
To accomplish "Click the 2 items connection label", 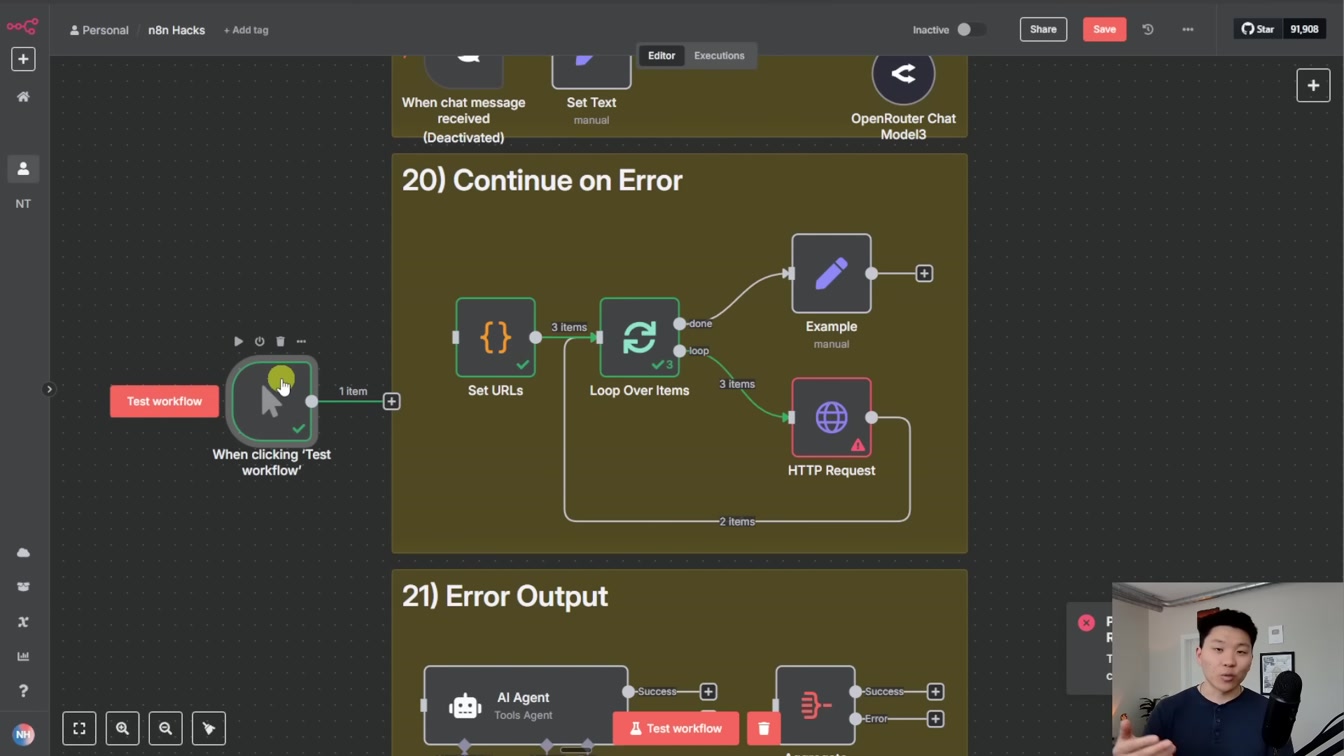I will pyautogui.click(x=737, y=521).
